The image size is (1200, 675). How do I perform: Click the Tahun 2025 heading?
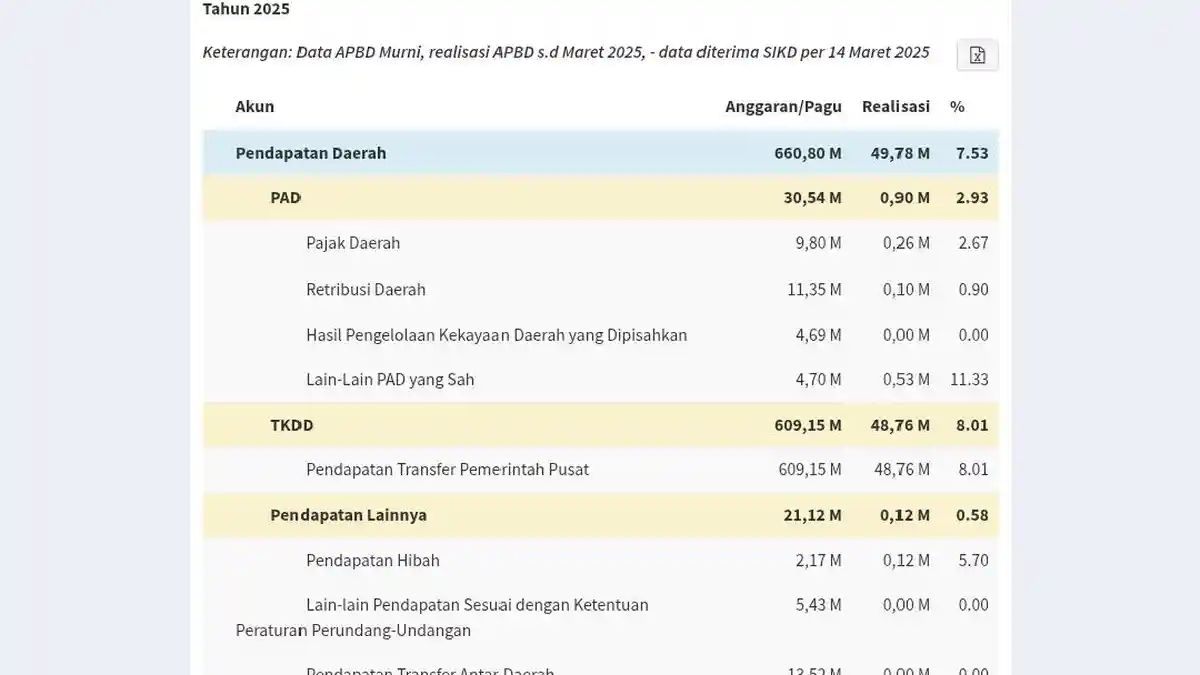tap(246, 9)
